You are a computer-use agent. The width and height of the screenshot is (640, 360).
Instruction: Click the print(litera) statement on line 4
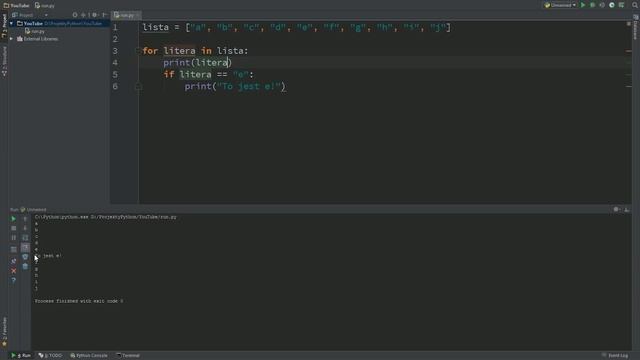198,63
